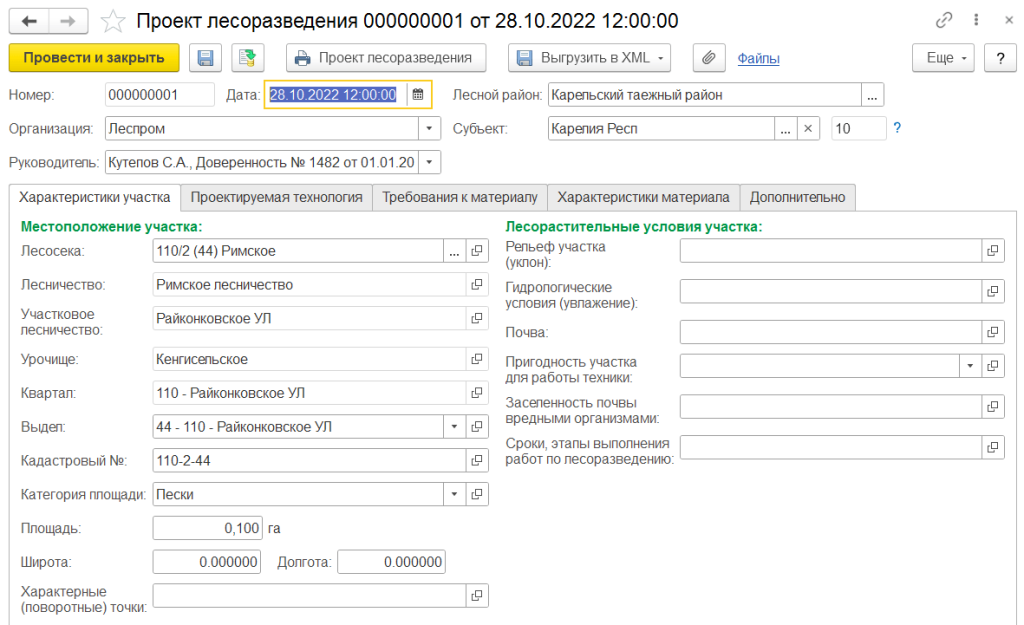Open Лесосека linked record
This screenshot has height=625, width=1024.
pos(477,251)
